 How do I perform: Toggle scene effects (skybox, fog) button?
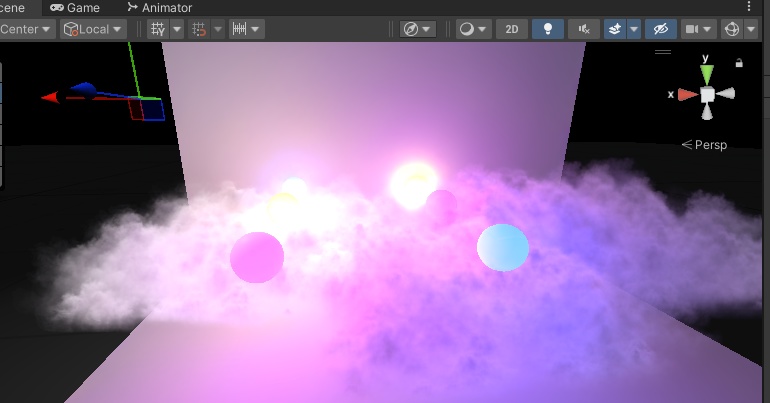pyautogui.click(x=615, y=29)
